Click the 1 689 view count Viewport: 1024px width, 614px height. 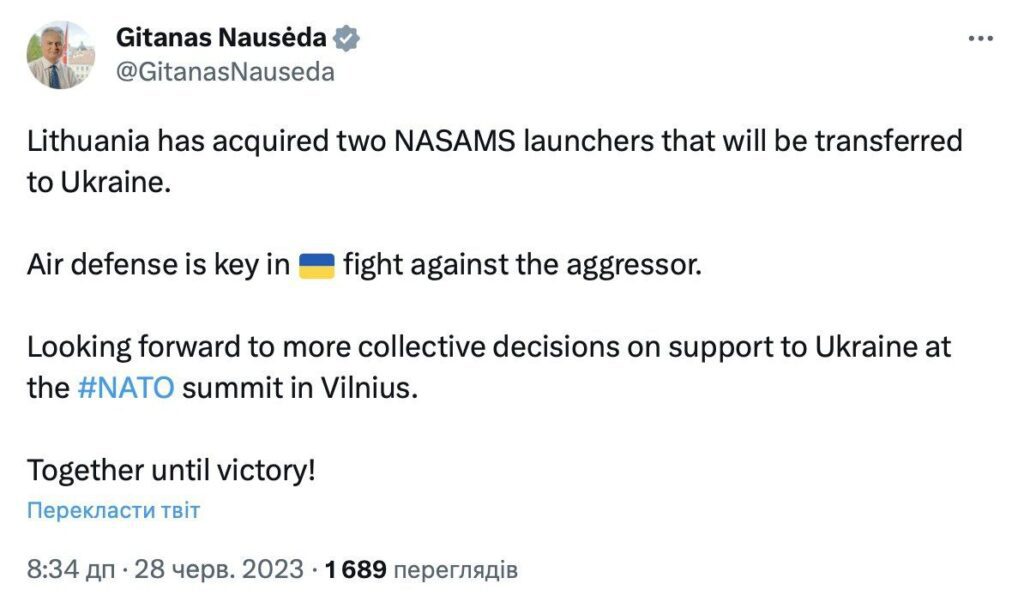pyautogui.click(x=355, y=569)
